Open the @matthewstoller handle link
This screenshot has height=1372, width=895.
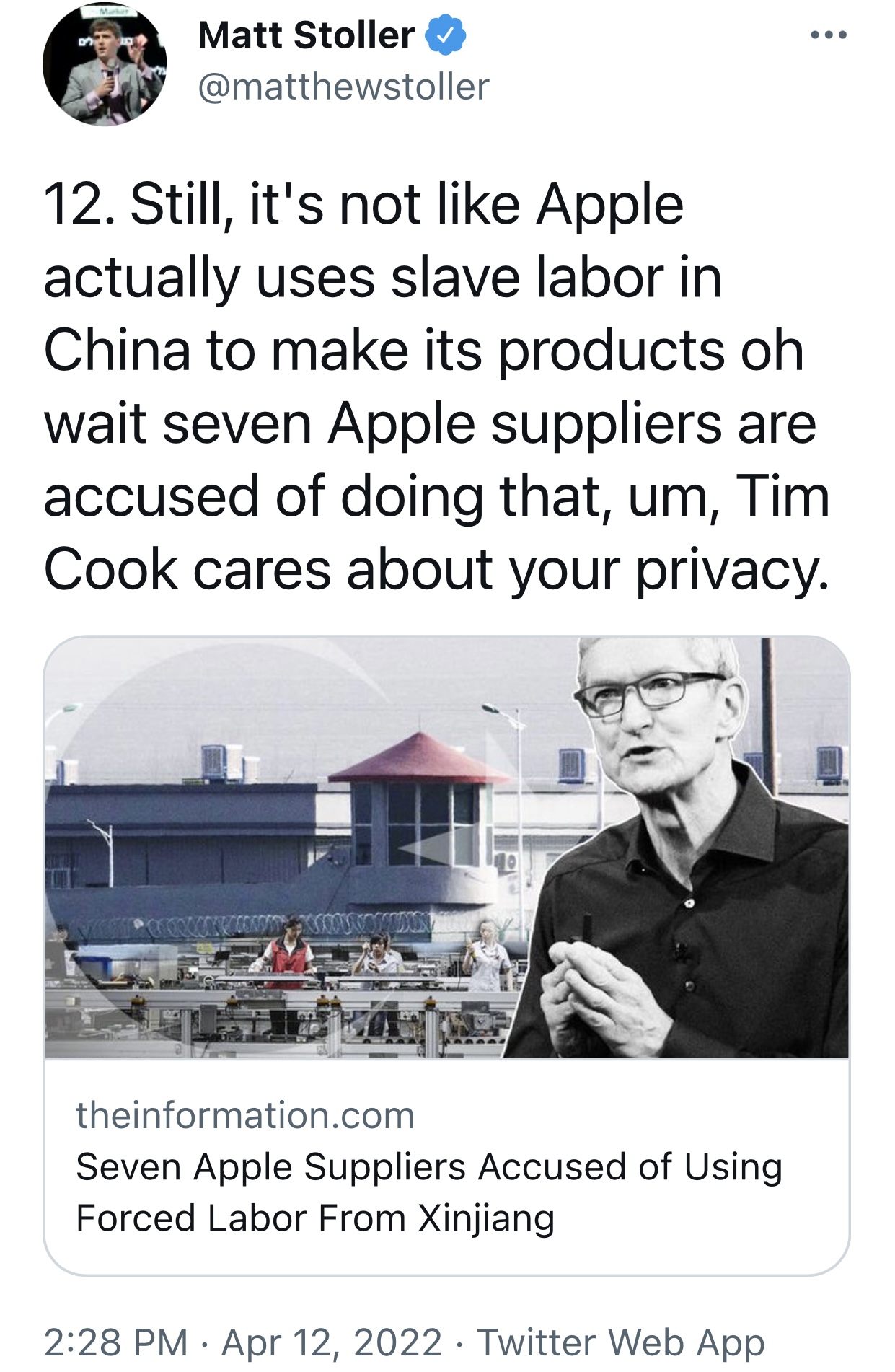point(343,87)
